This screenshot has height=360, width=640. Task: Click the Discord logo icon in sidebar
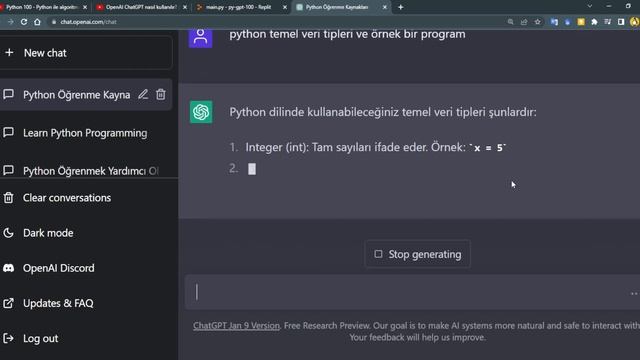point(9,268)
